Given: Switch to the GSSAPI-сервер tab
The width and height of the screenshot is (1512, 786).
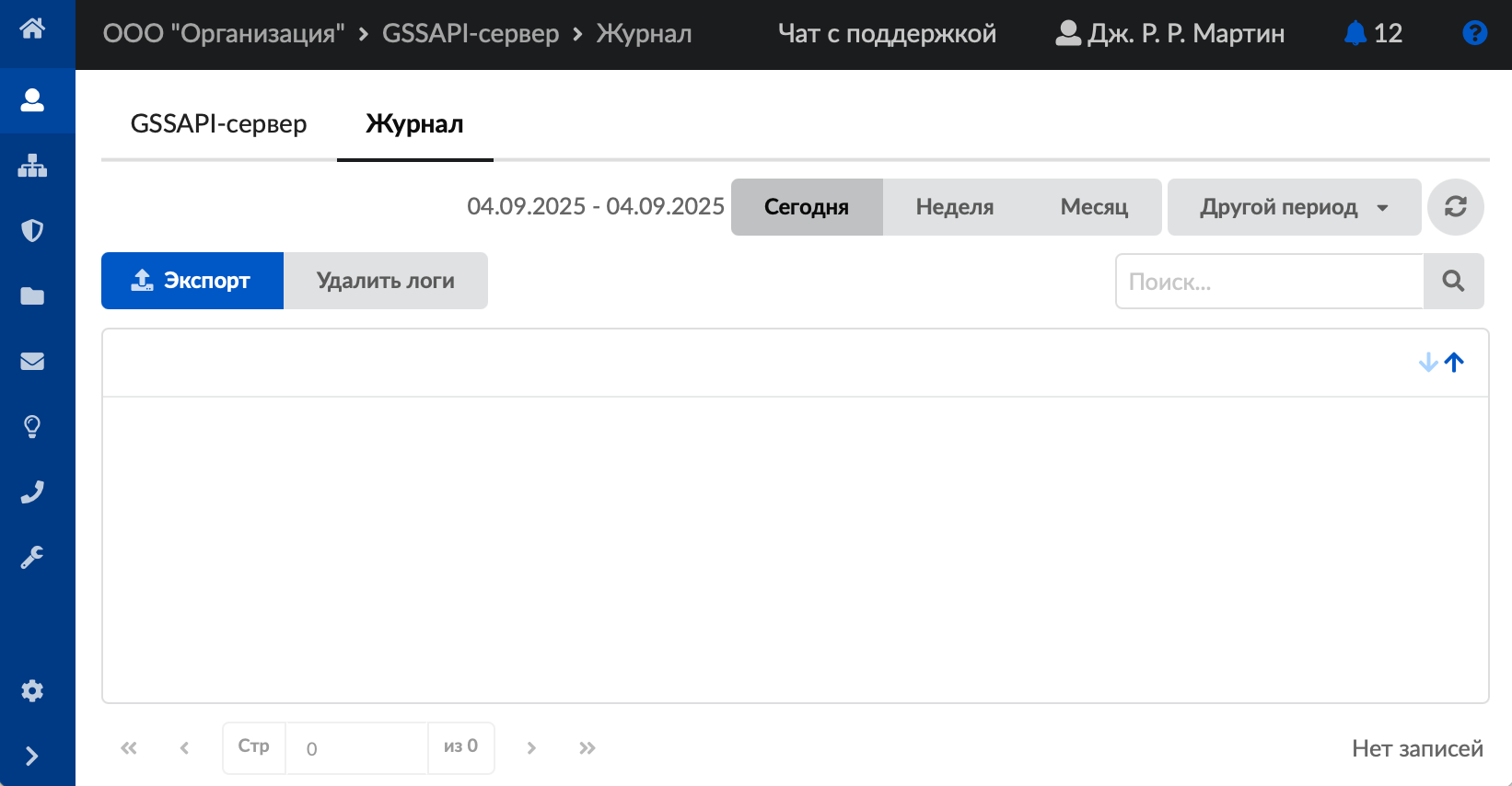Looking at the screenshot, I should (x=219, y=124).
